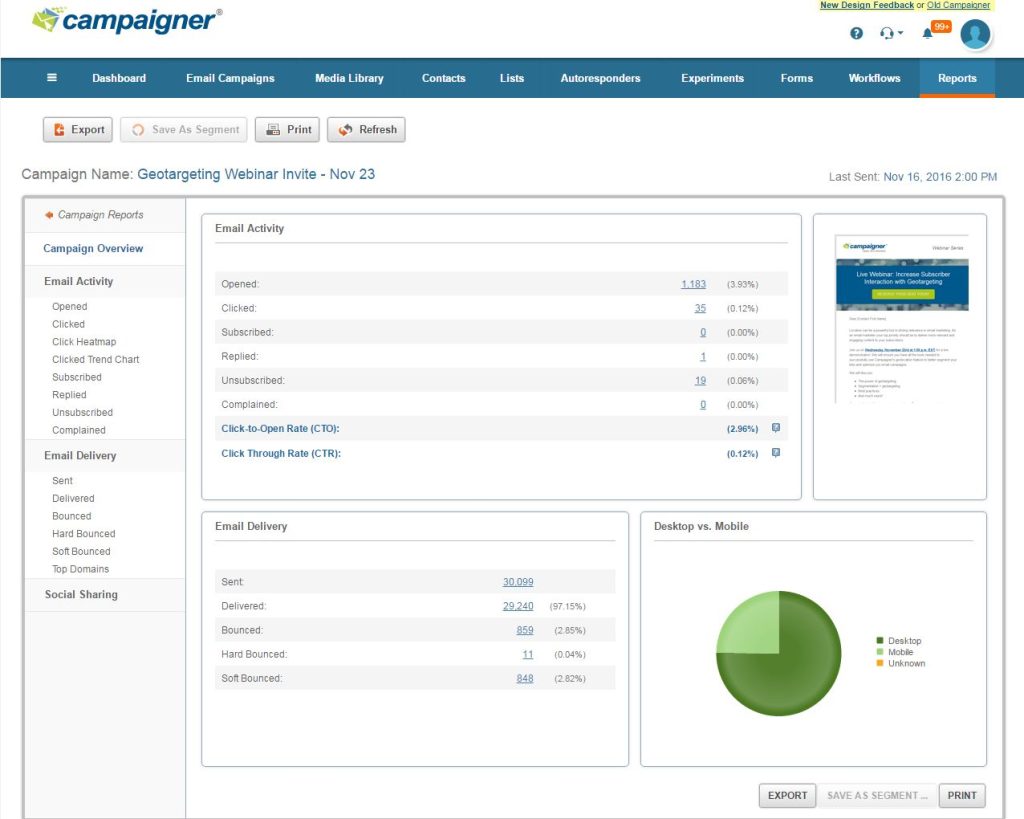Open notifications via the bell icon
Screen dimensions: 1024x819
click(x=925, y=33)
